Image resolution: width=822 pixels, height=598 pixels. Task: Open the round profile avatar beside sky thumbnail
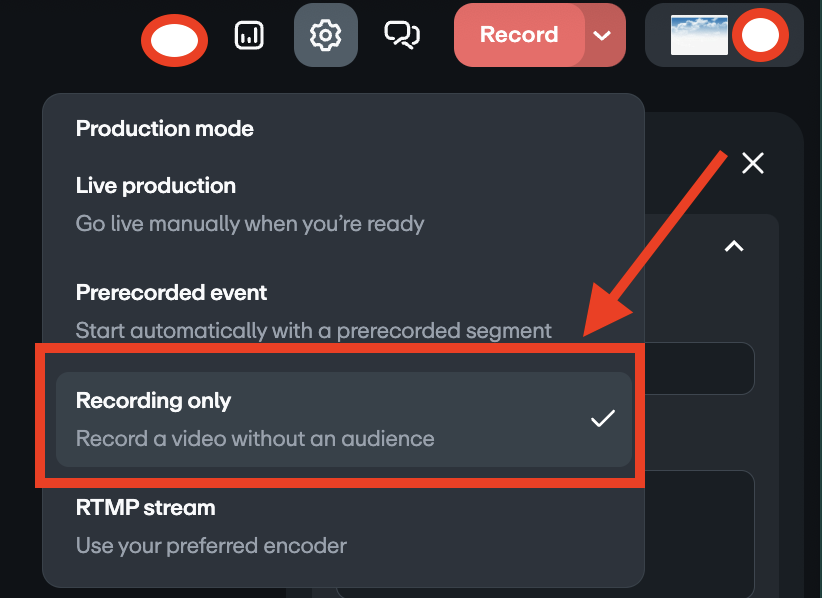pos(760,35)
